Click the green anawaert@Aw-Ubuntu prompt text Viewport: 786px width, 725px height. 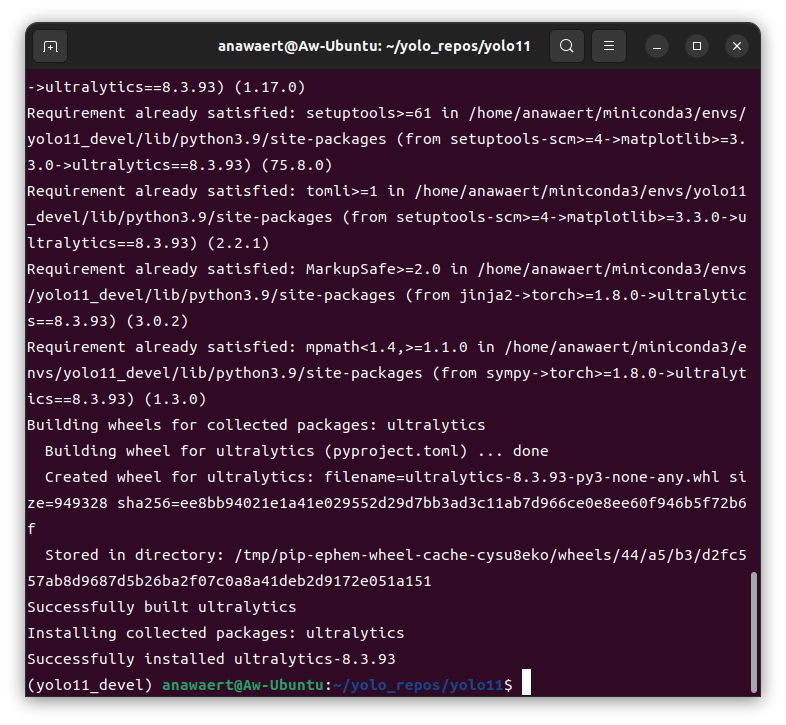pyautogui.click(x=243, y=685)
